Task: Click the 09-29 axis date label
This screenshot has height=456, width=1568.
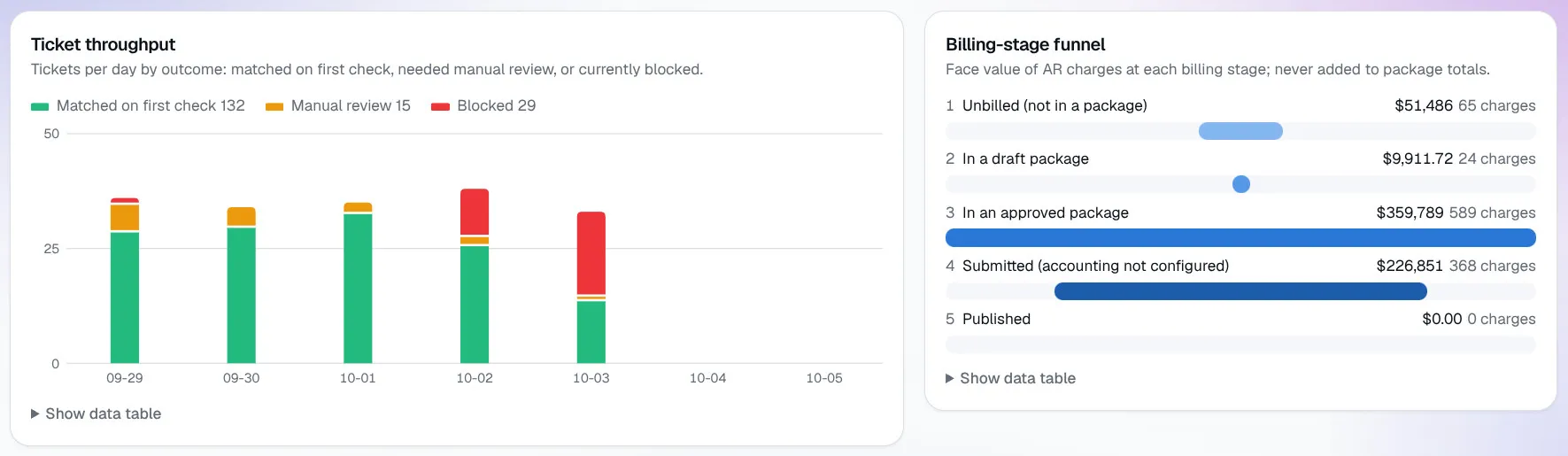Action: tap(125, 378)
